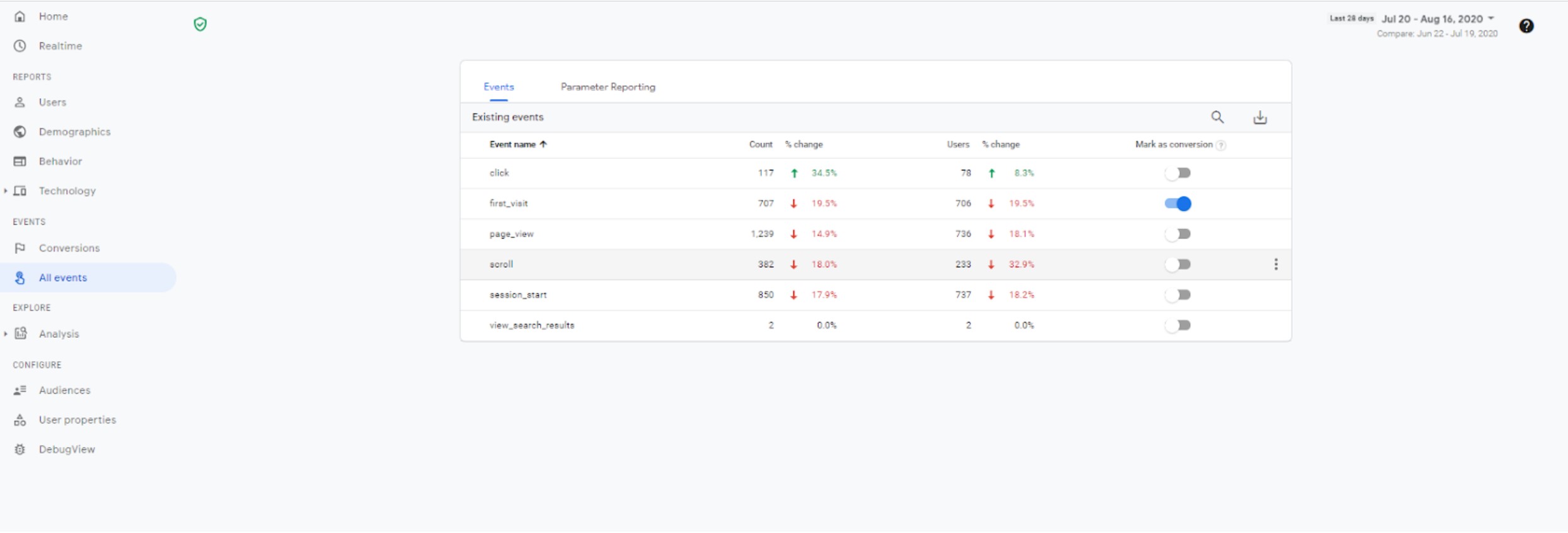The image size is (1568, 533).
Task: Open the Conversions page
Action: click(x=69, y=248)
